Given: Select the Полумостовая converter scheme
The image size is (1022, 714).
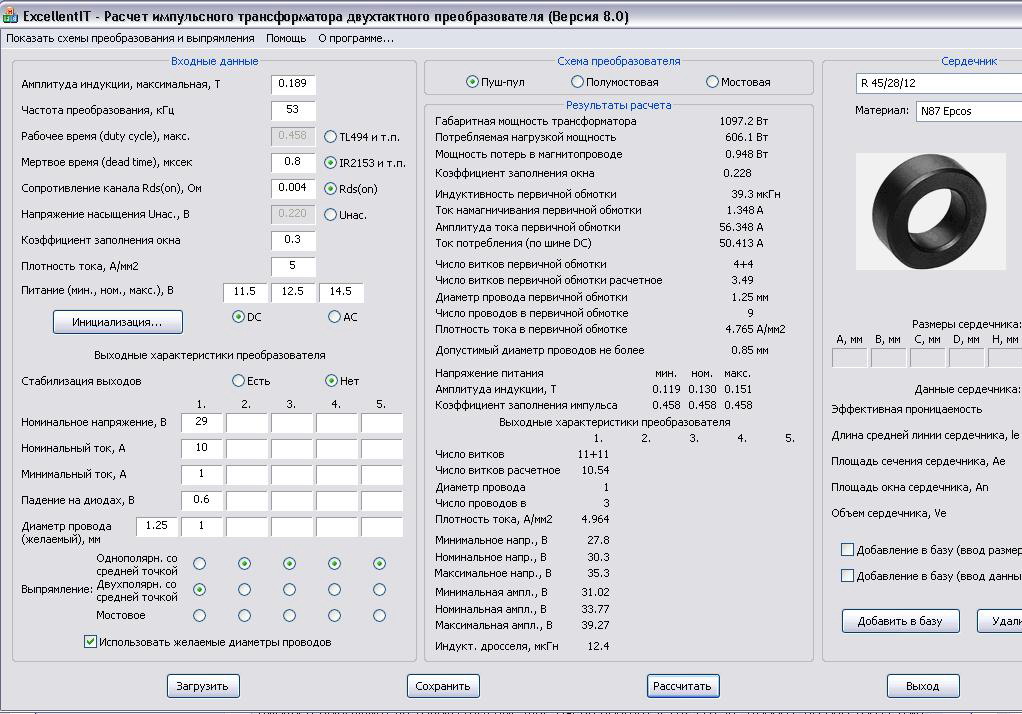Looking at the screenshot, I should (x=577, y=82).
